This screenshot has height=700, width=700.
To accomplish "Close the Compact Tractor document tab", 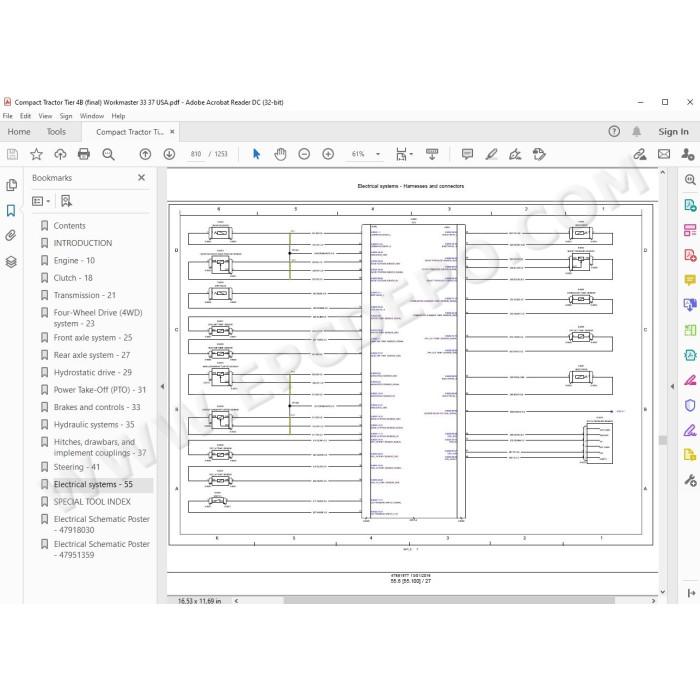I will [x=172, y=132].
